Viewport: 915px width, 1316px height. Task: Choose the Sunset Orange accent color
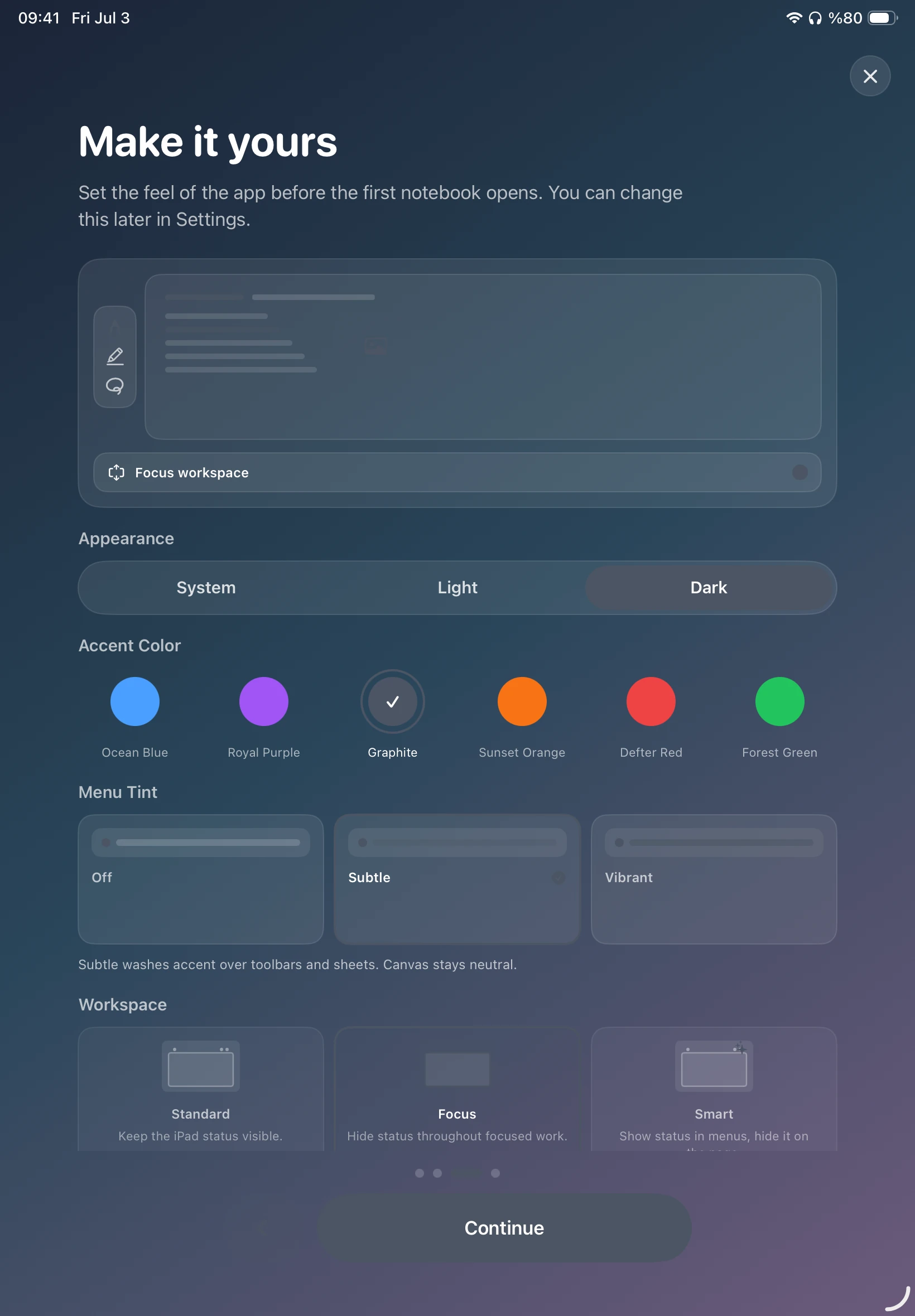coord(522,701)
